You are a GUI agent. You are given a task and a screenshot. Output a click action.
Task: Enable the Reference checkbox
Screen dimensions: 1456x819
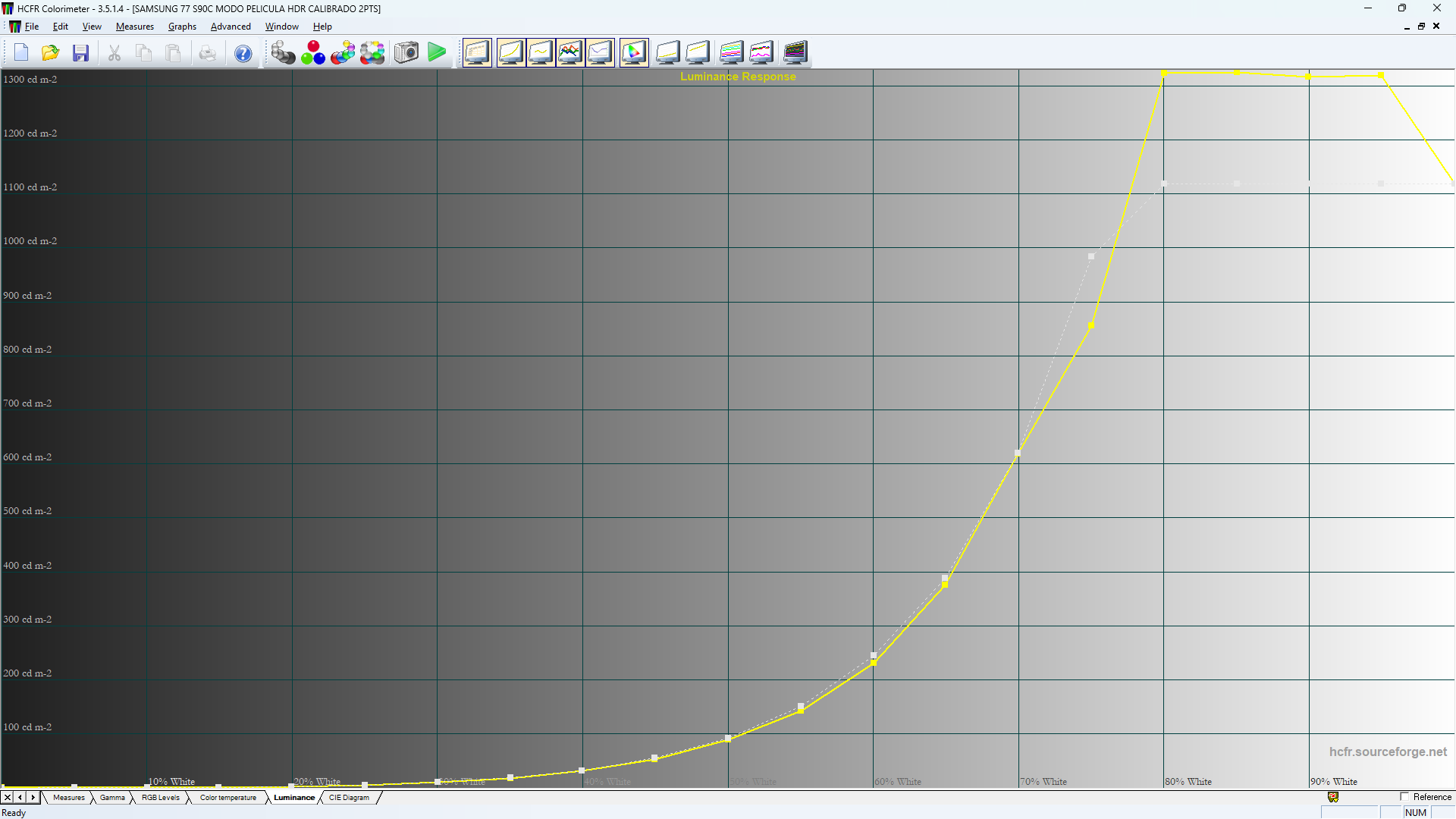[x=1404, y=797]
